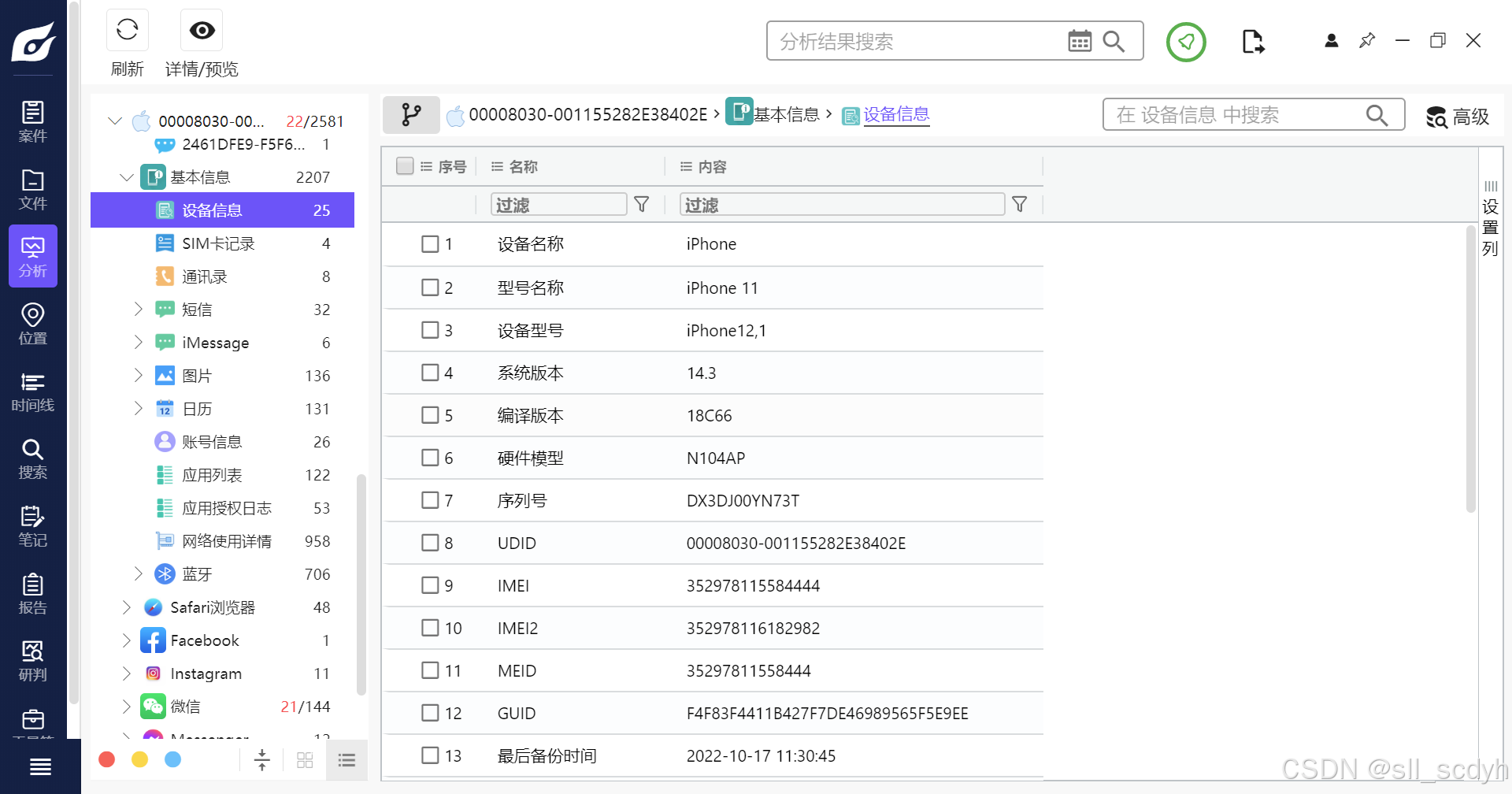Open the Judgement (研判) sidebar section

tap(33, 661)
